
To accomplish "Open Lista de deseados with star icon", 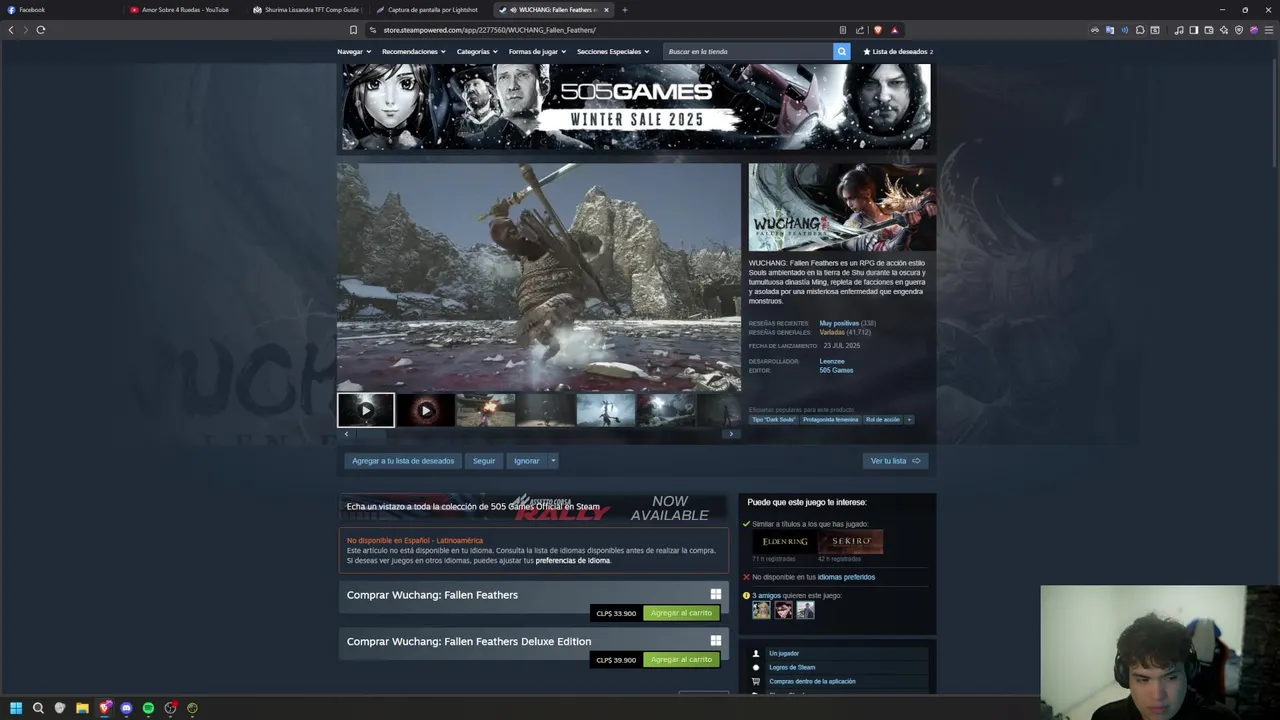I will point(898,51).
